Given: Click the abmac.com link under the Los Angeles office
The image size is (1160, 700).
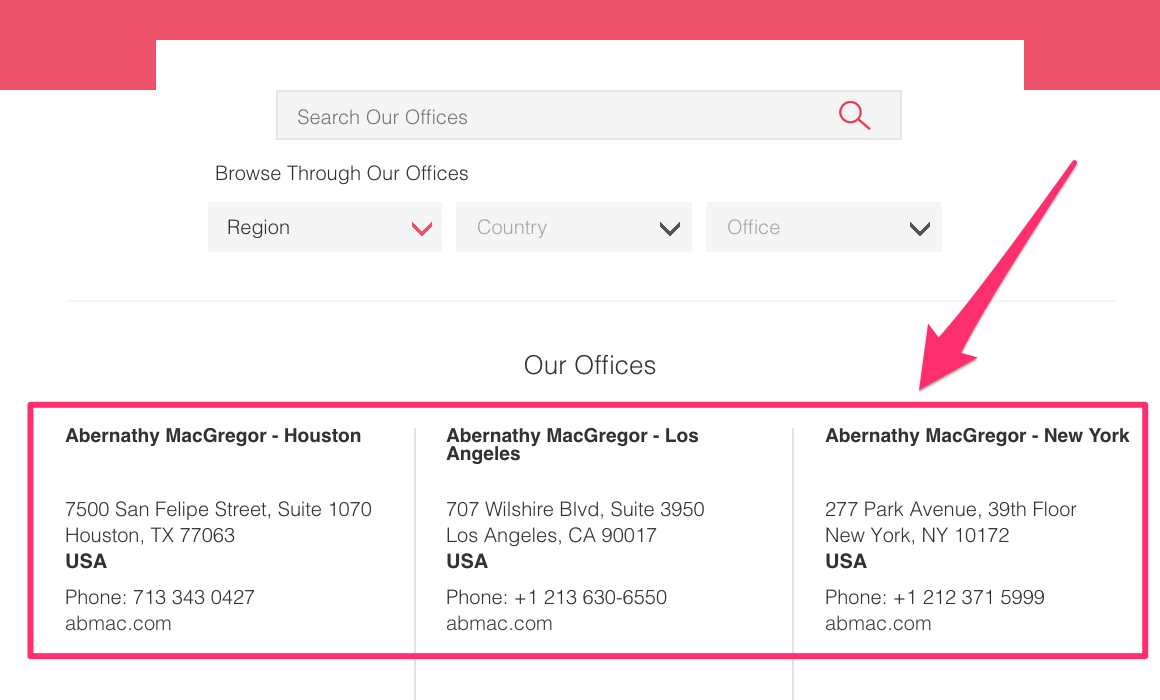Looking at the screenshot, I should coord(499,624).
